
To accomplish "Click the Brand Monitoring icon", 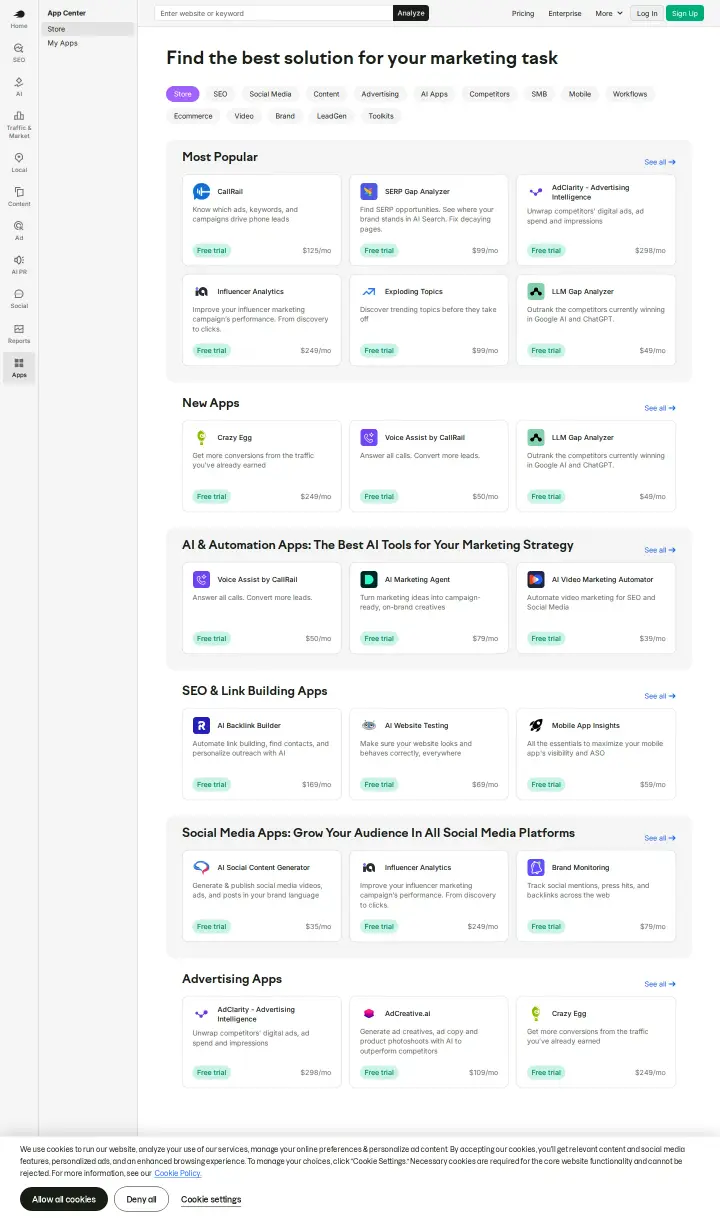I will click(535, 867).
